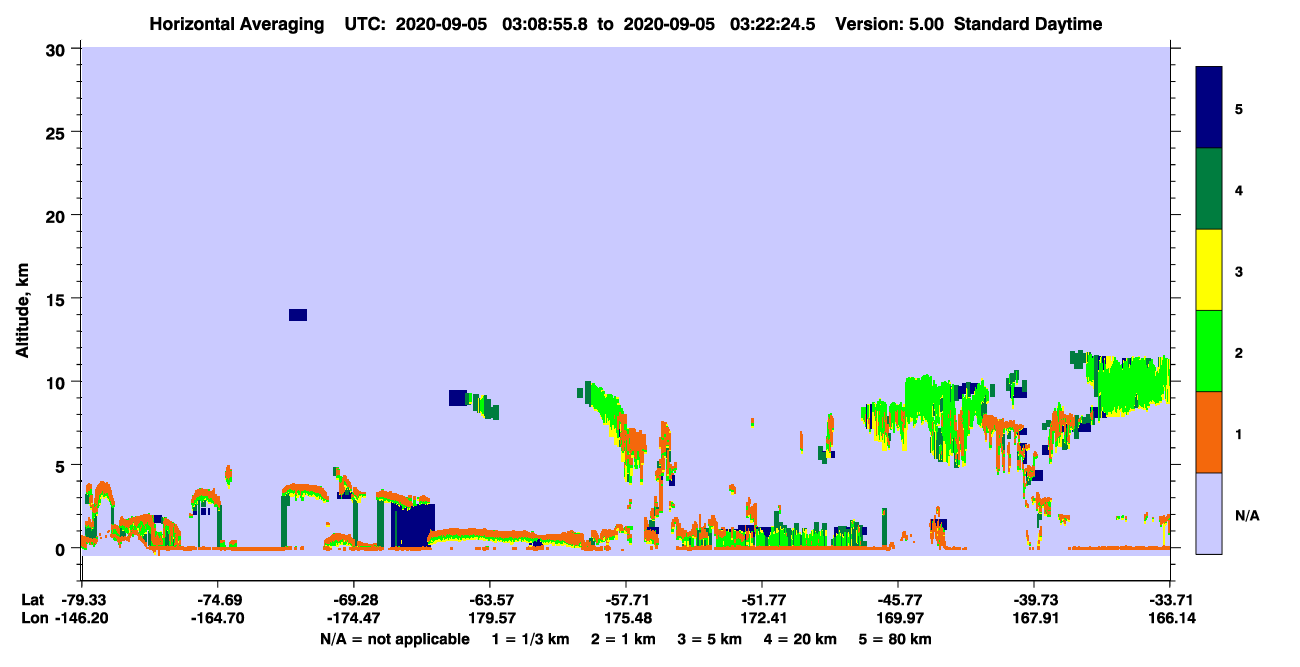Click the latitude value -74.69

[x=217, y=600]
